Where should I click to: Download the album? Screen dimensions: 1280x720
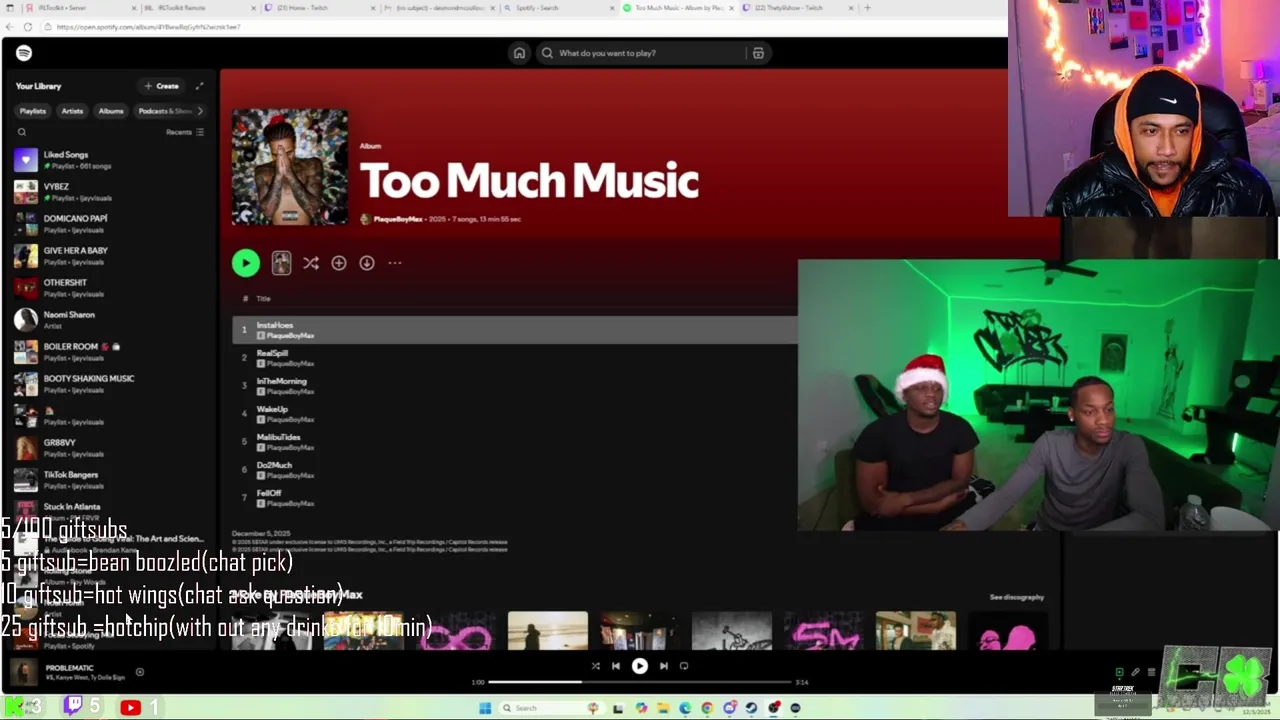pos(367,263)
